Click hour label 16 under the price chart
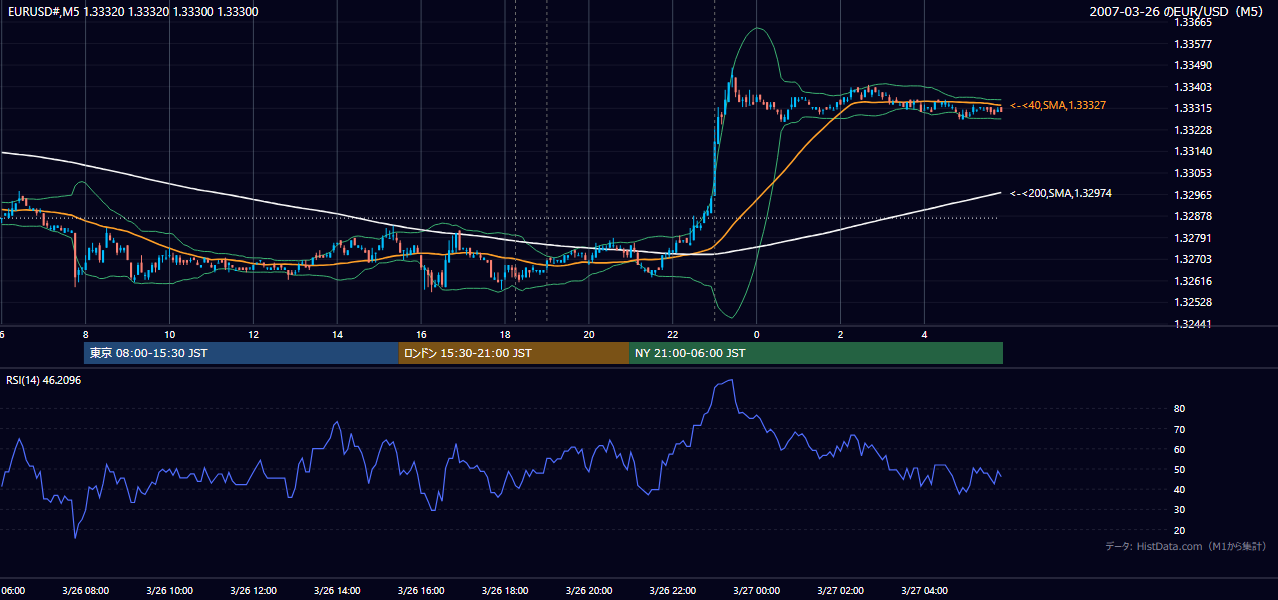 (x=422, y=334)
